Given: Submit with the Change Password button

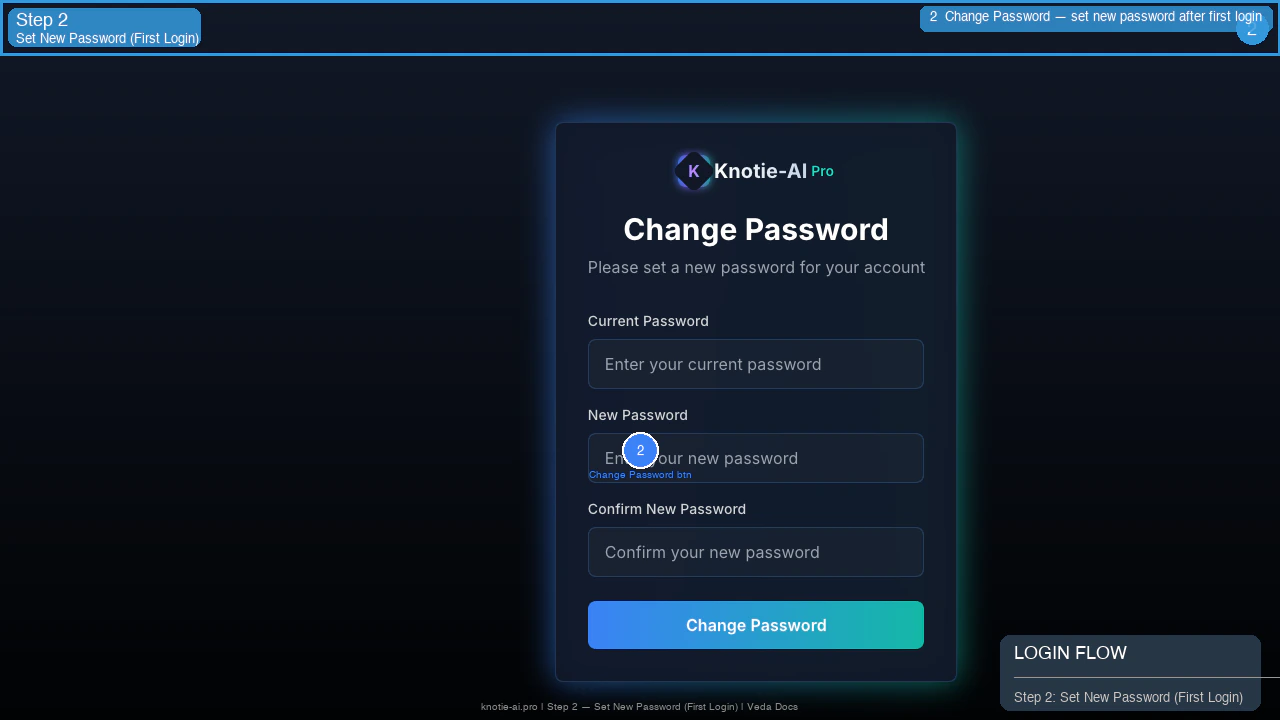Looking at the screenshot, I should [x=756, y=625].
